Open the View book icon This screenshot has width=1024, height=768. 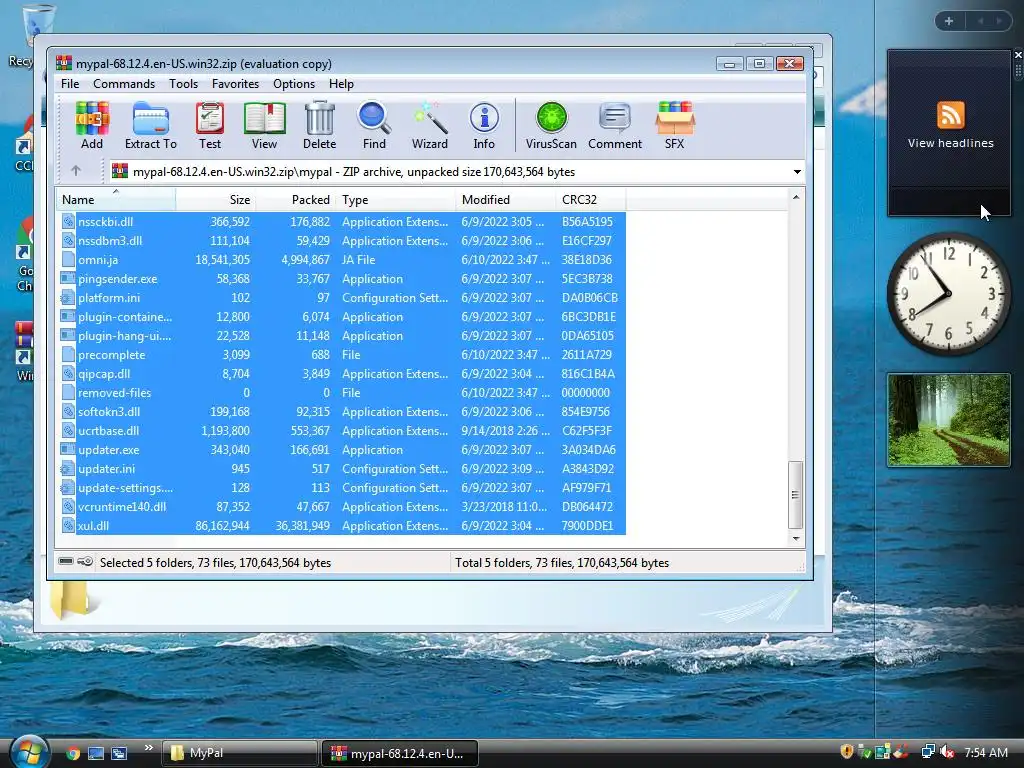pos(264,125)
